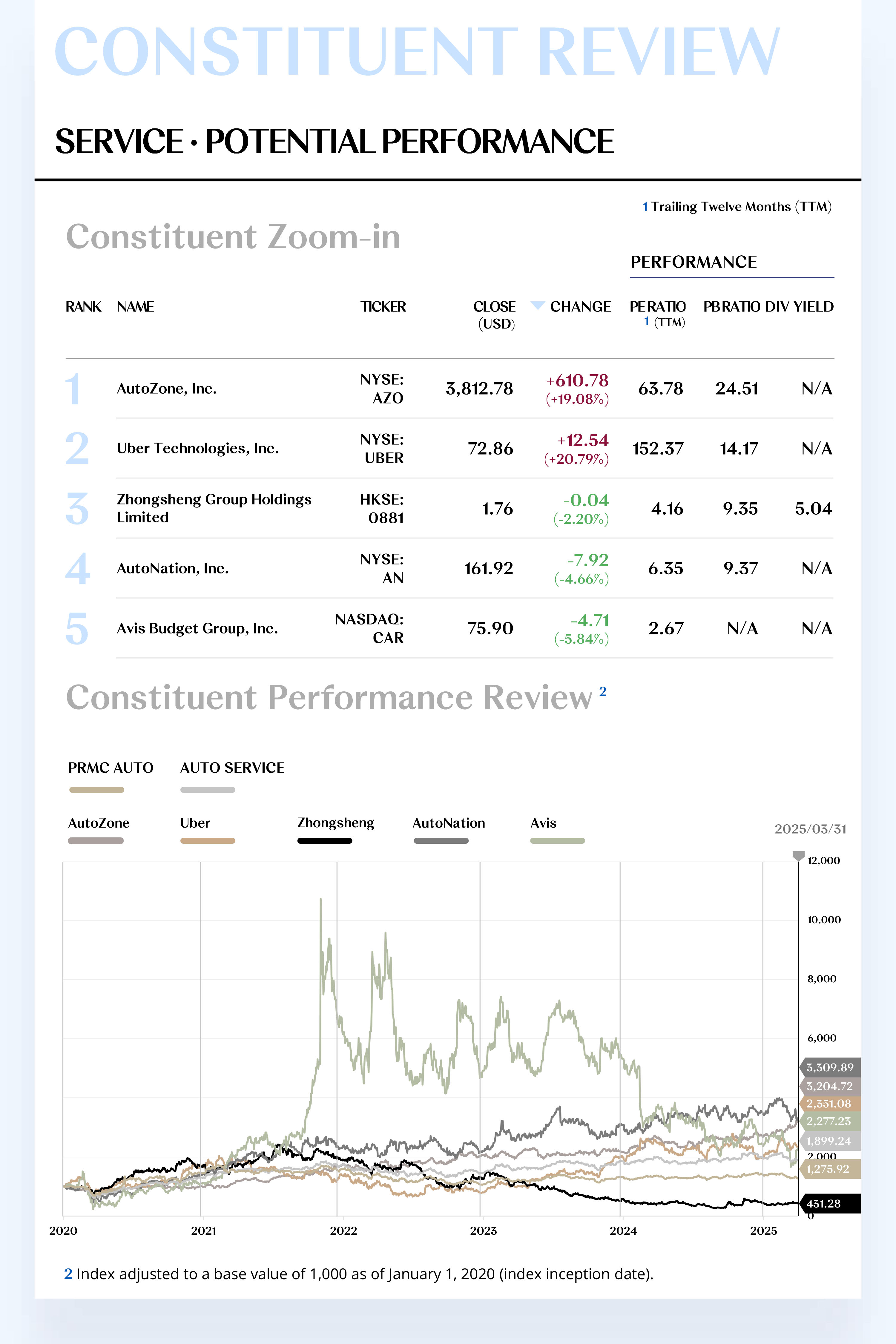The image size is (896, 1344).
Task: Click footnote marker 2 beside Performance Review
Action: [x=602, y=691]
